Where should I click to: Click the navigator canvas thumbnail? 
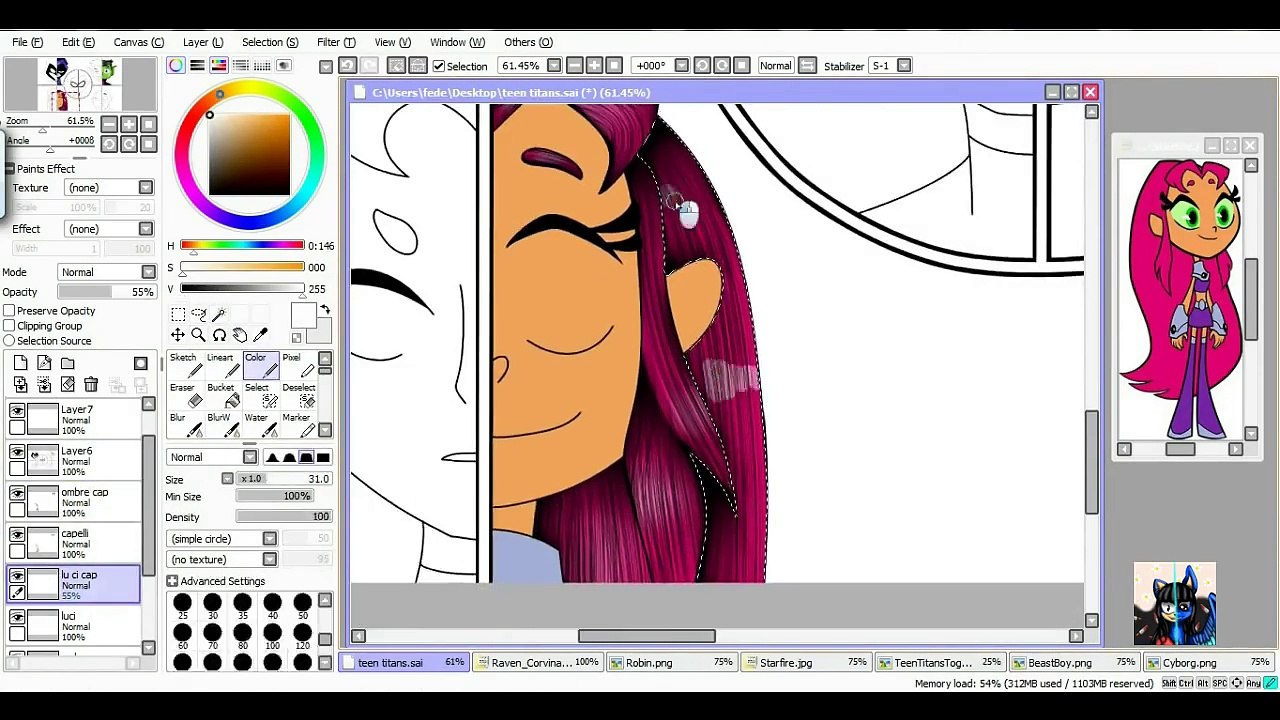(x=79, y=86)
